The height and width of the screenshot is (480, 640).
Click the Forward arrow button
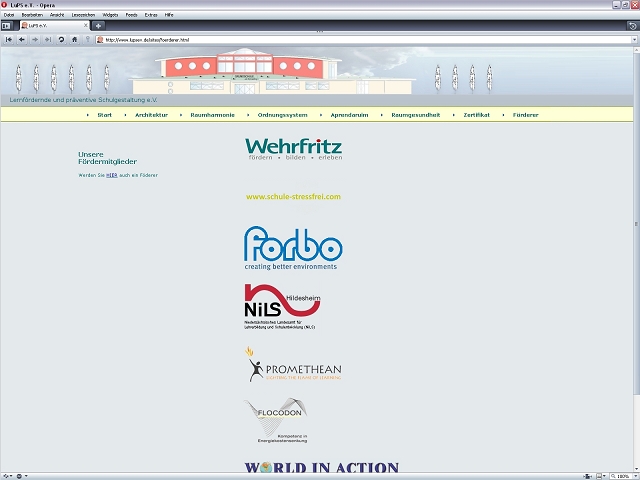pyautogui.click(x=35, y=40)
